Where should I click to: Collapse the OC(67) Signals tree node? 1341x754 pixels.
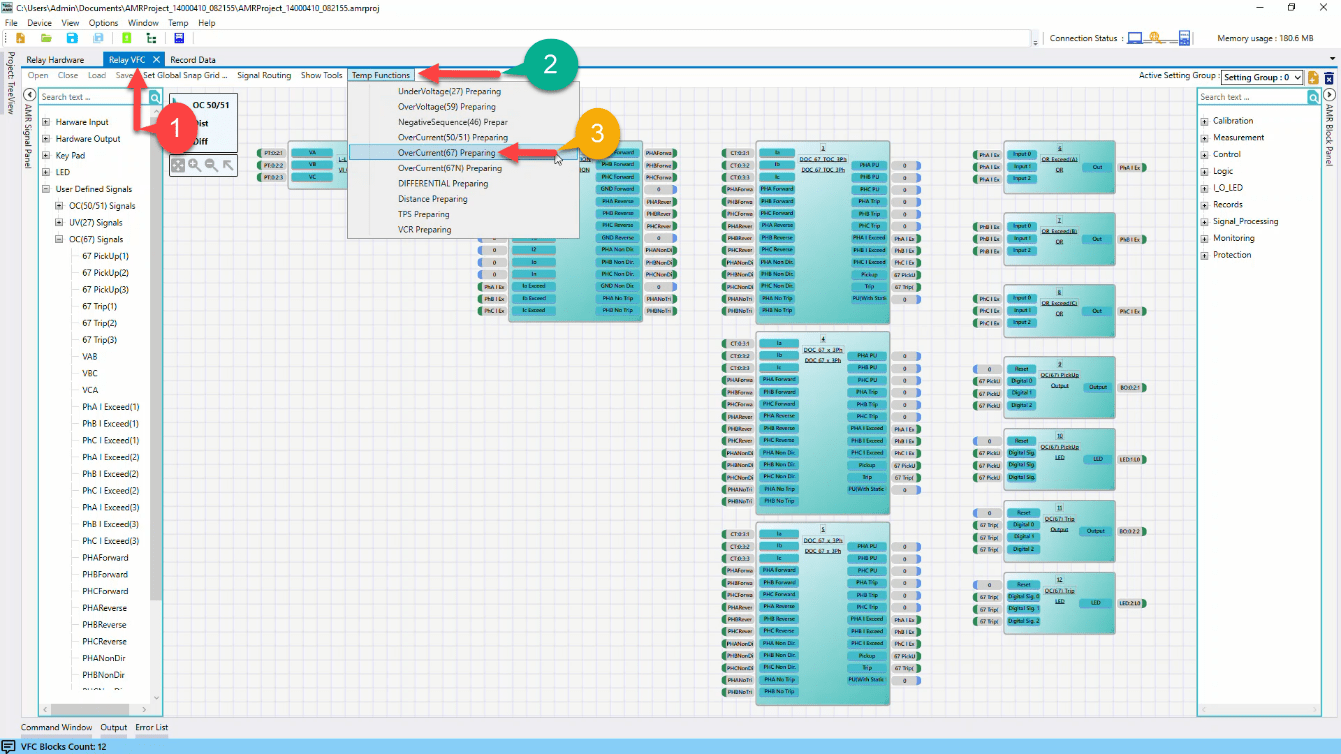pos(59,240)
